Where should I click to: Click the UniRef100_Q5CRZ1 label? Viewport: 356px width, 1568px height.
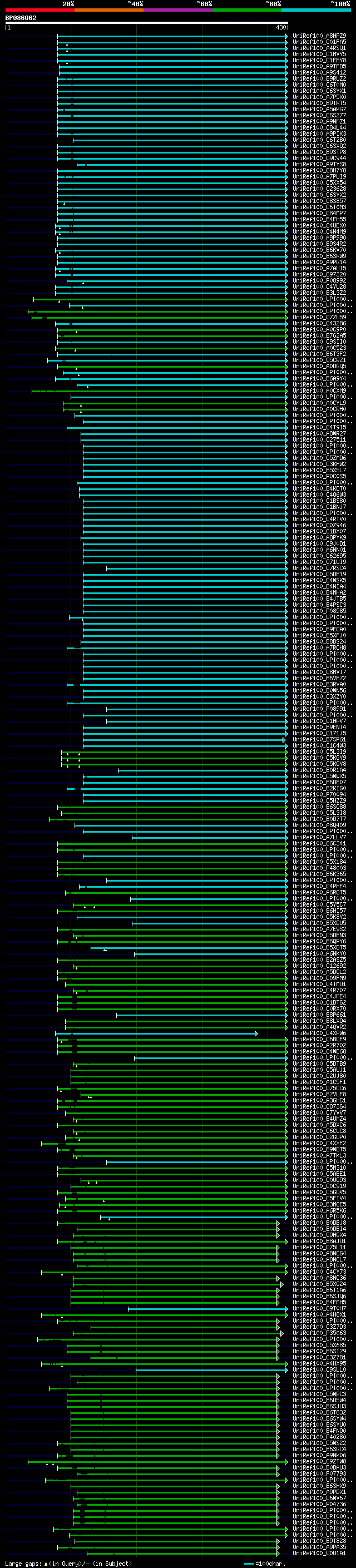click(x=319, y=360)
